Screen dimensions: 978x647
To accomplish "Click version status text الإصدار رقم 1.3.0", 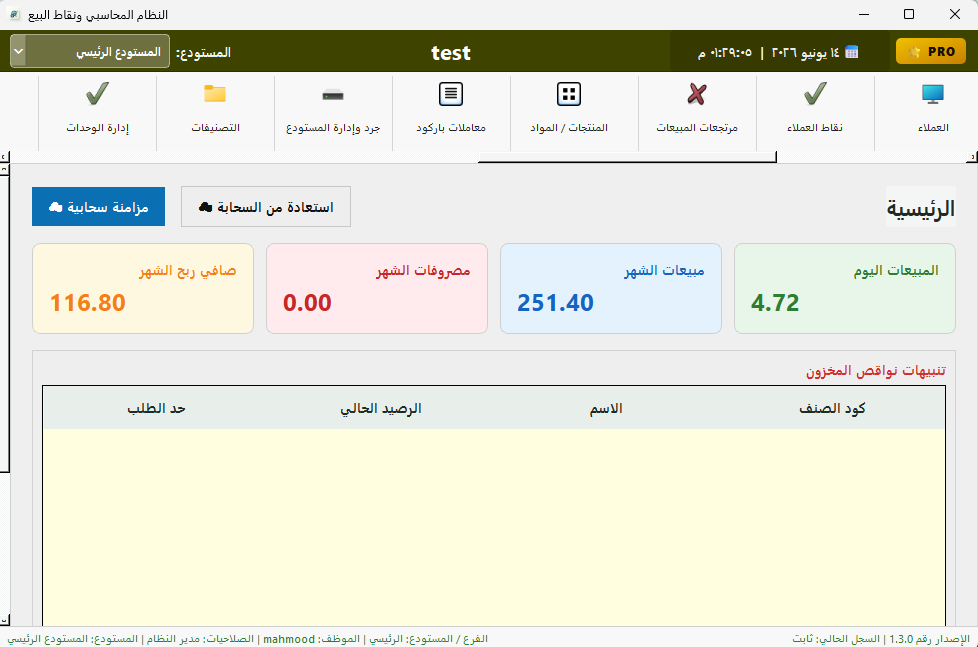I will coord(929,639).
